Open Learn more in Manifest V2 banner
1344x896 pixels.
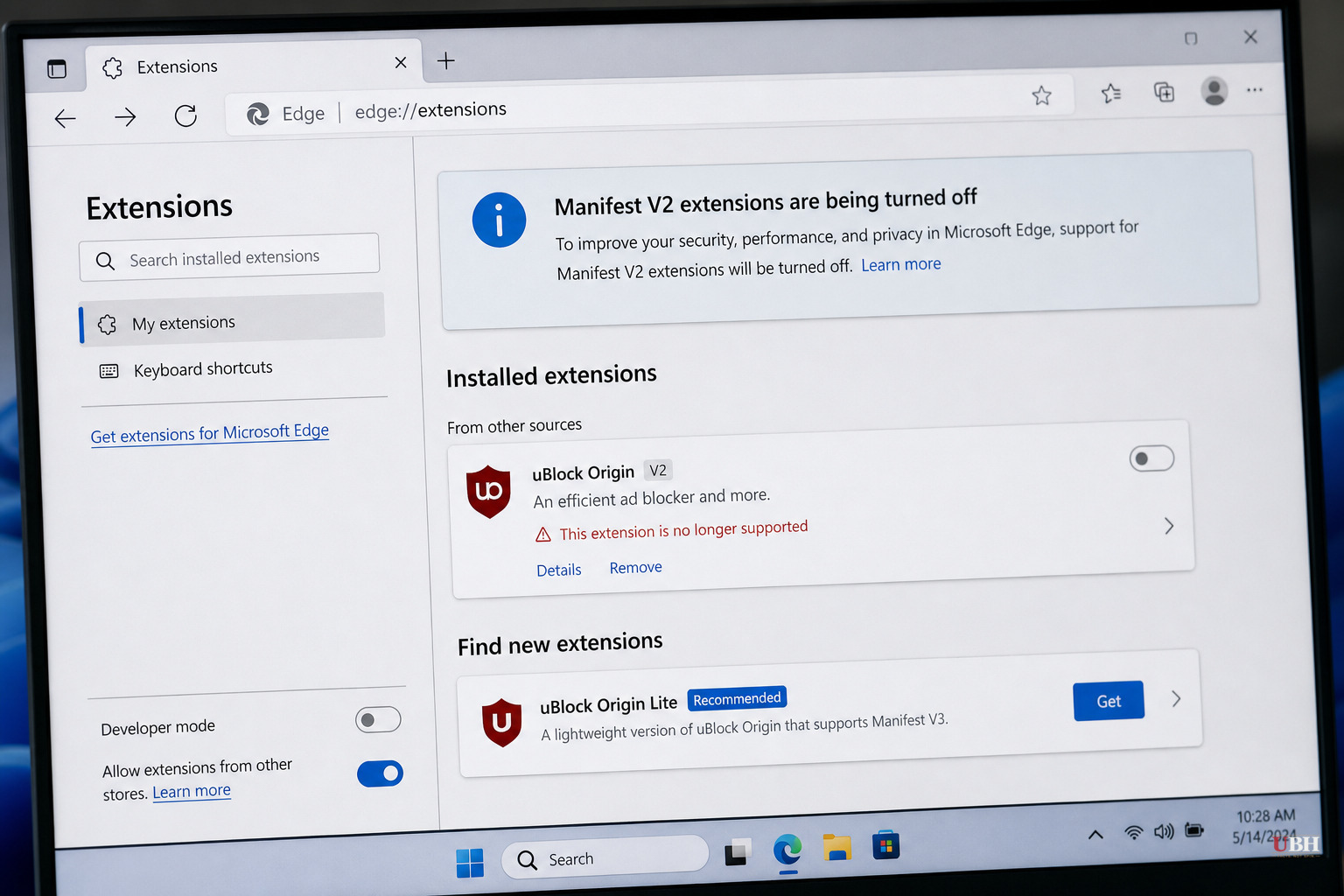pos(901,264)
